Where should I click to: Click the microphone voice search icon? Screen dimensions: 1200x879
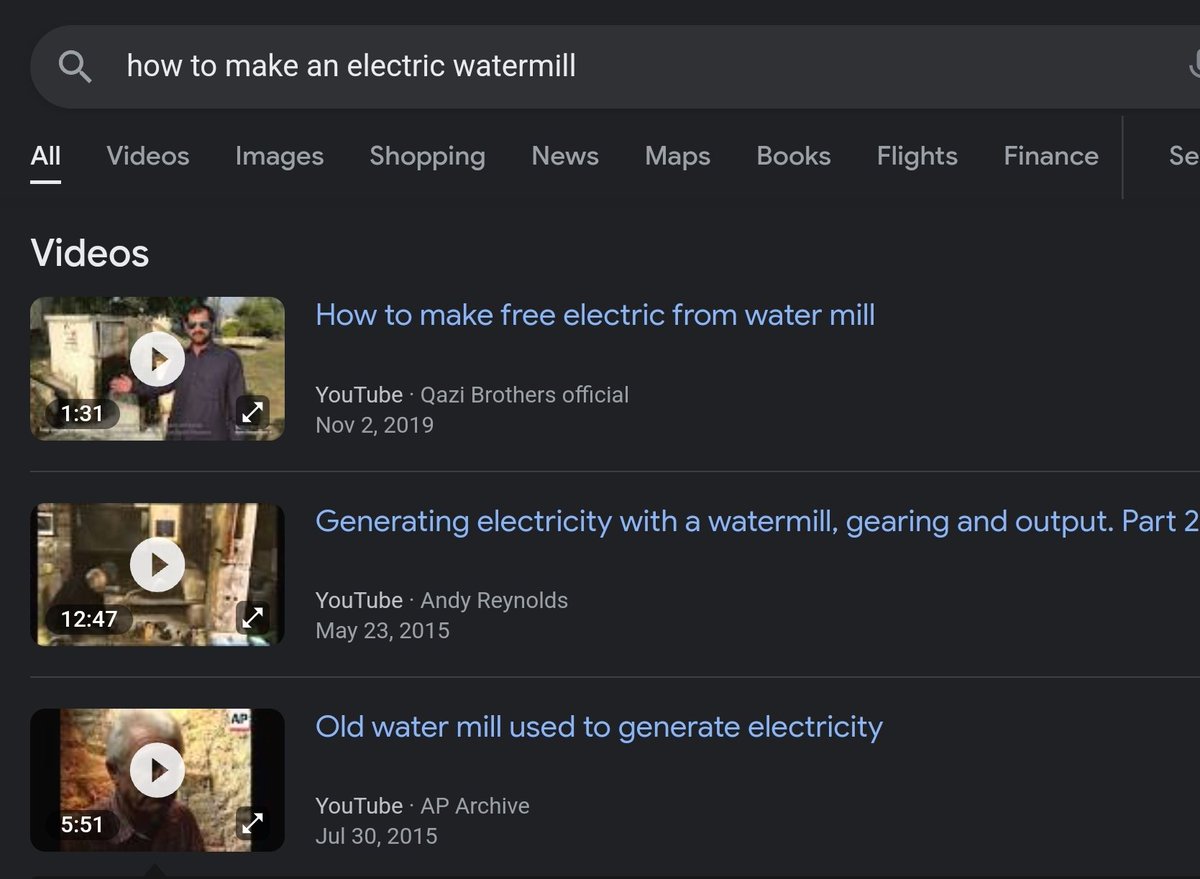[1193, 67]
